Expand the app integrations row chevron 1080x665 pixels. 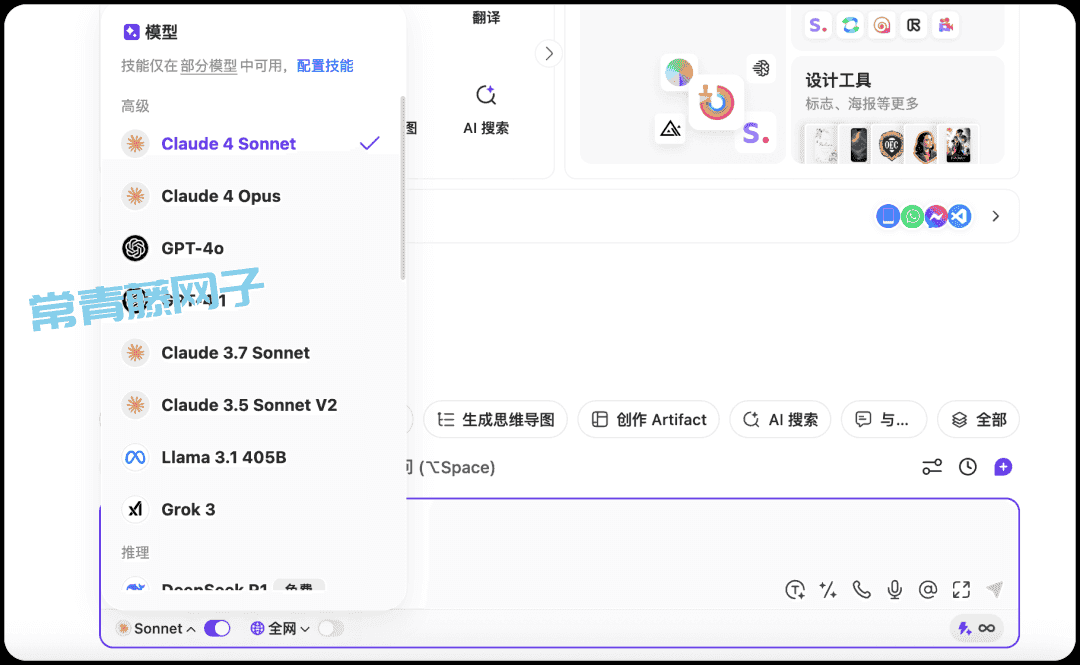coord(995,216)
